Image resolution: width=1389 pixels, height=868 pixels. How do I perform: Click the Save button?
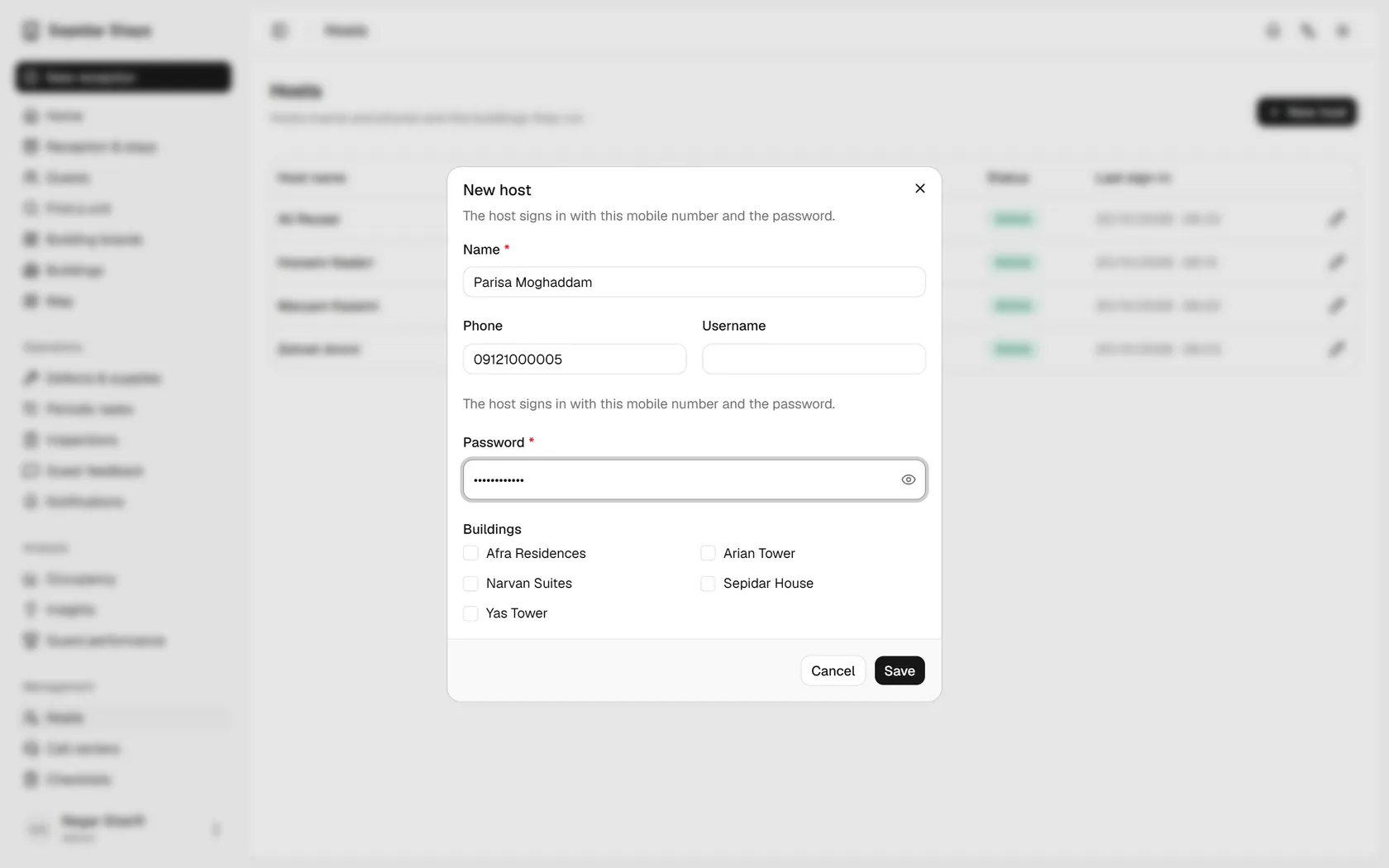pyautogui.click(x=900, y=670)
